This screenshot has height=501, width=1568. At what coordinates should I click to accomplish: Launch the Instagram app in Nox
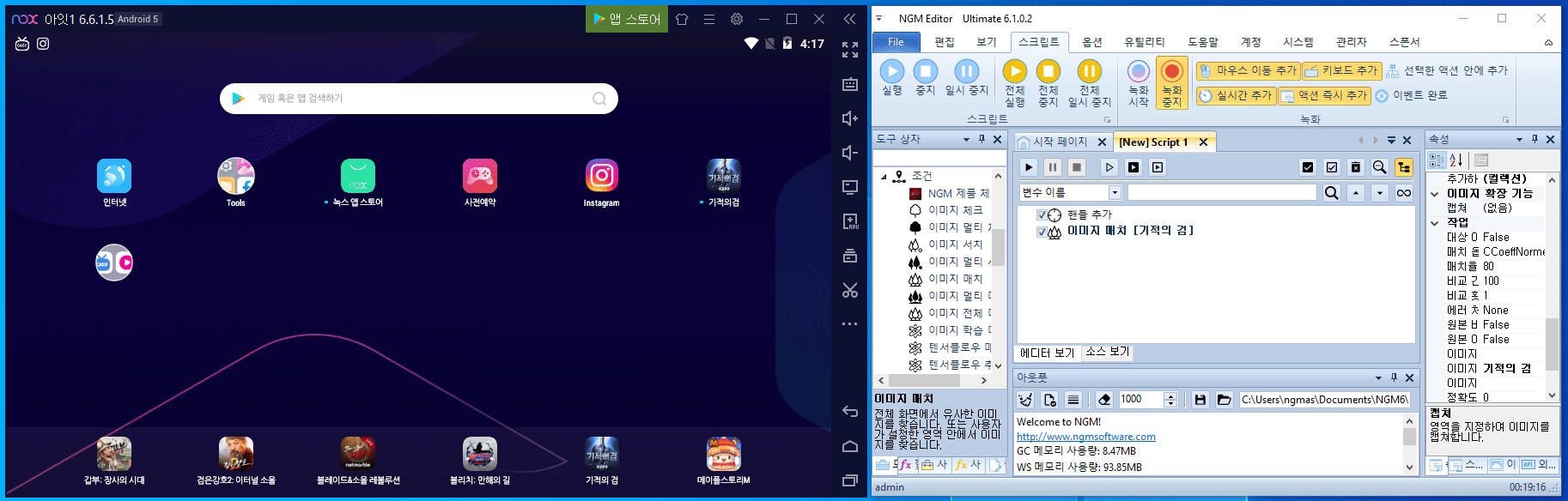pyautogui.click(x=601, y=183)
